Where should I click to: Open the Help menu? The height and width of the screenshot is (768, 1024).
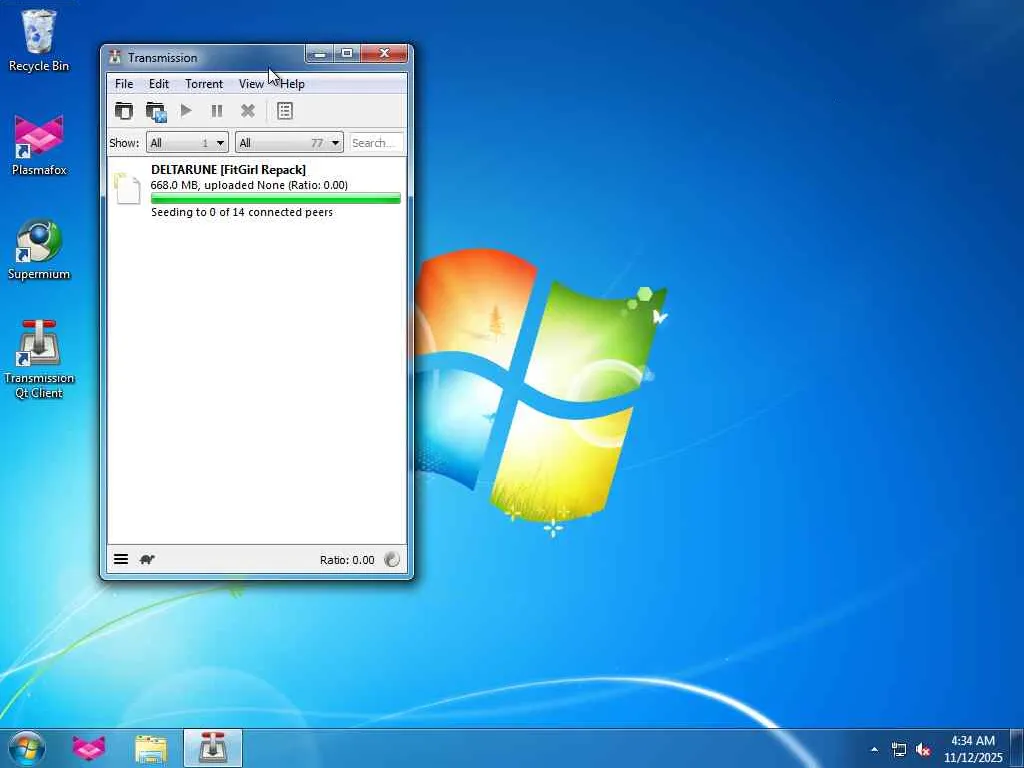tap(293, 84)
